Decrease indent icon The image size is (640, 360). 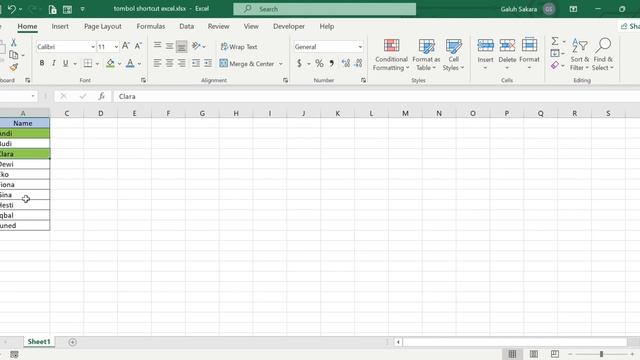[x=196, y=63]
